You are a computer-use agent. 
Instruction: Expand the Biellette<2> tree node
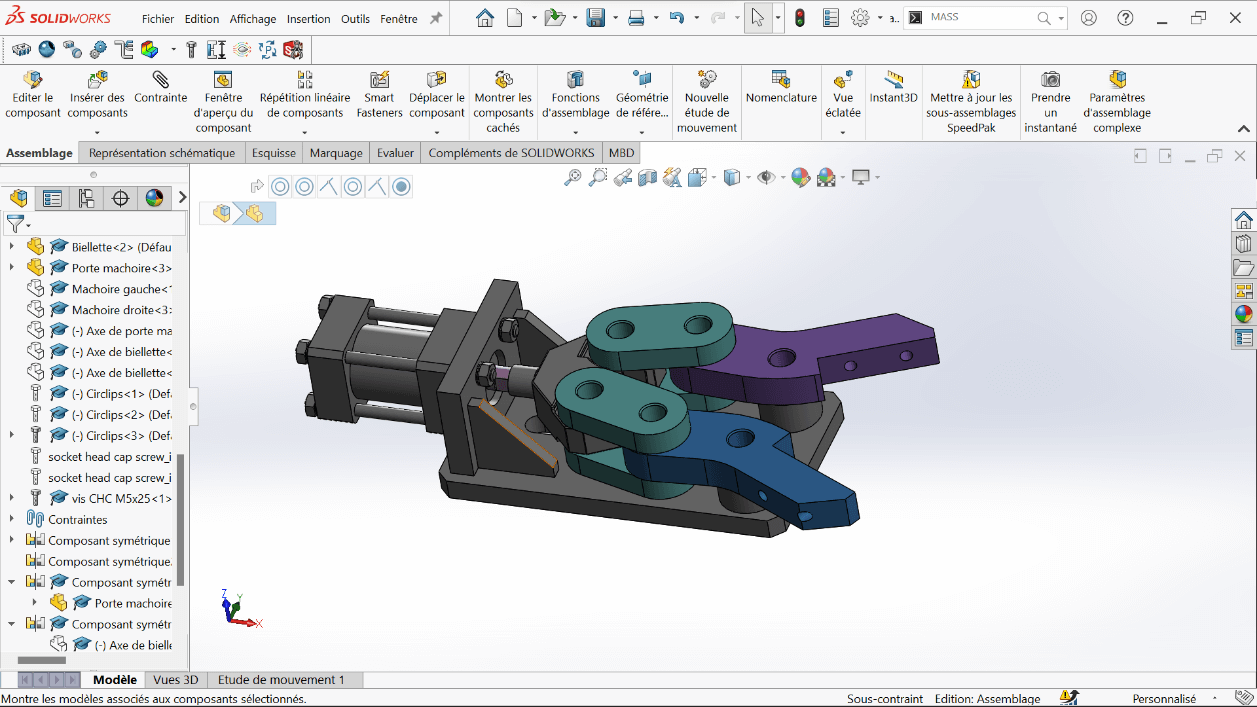click(12, 247)
